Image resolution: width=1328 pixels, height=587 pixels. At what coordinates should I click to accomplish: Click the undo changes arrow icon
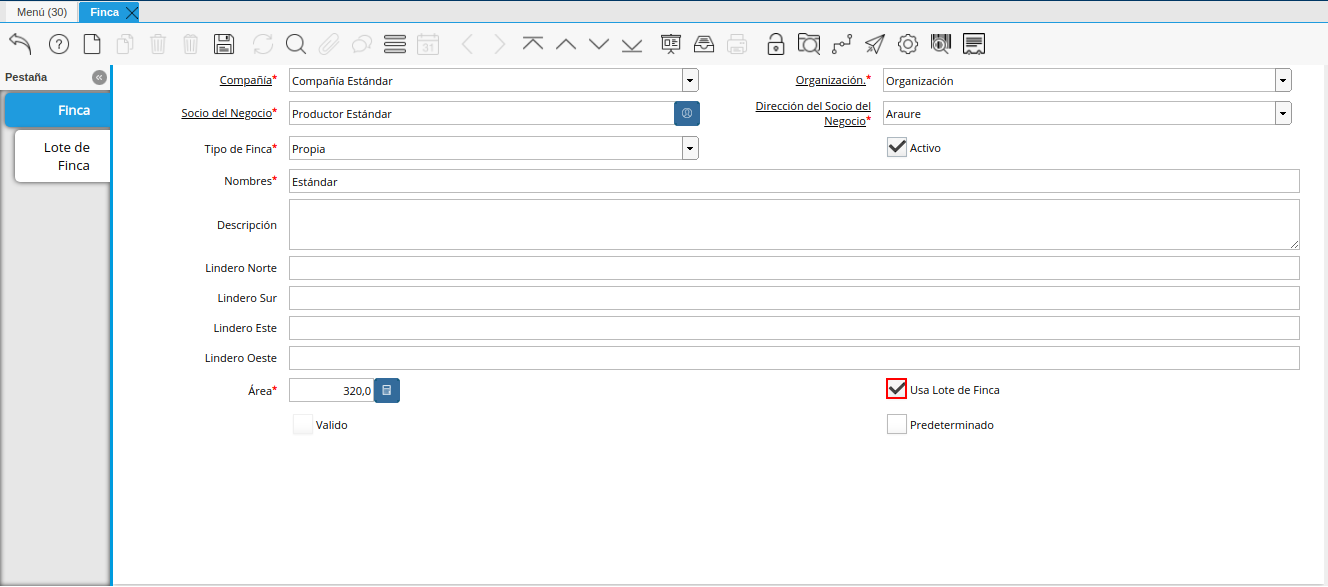coord(20,43)
